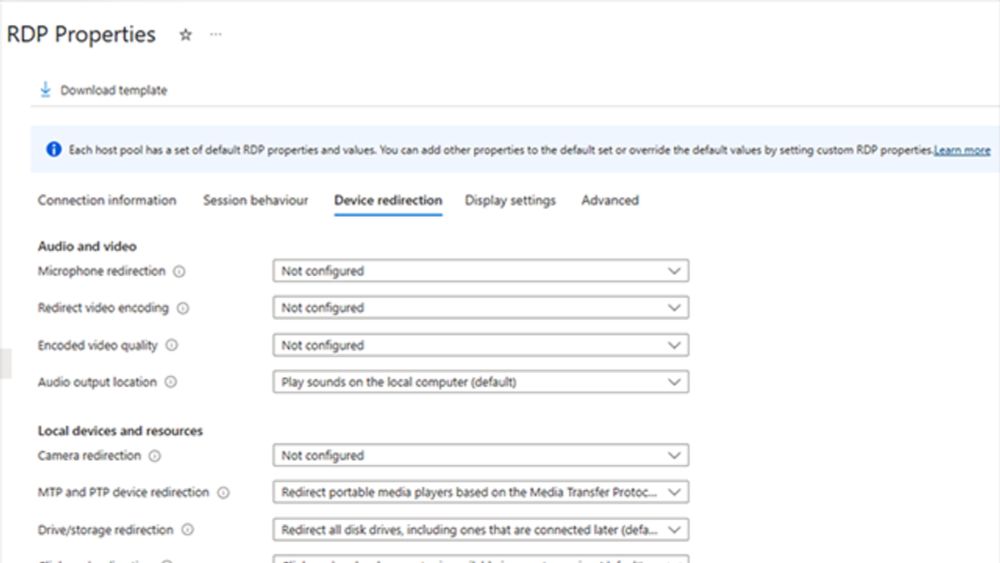1000x563 pixels.
Task: Click the blue information icon in the banner
Action: (x=54, y=149)
